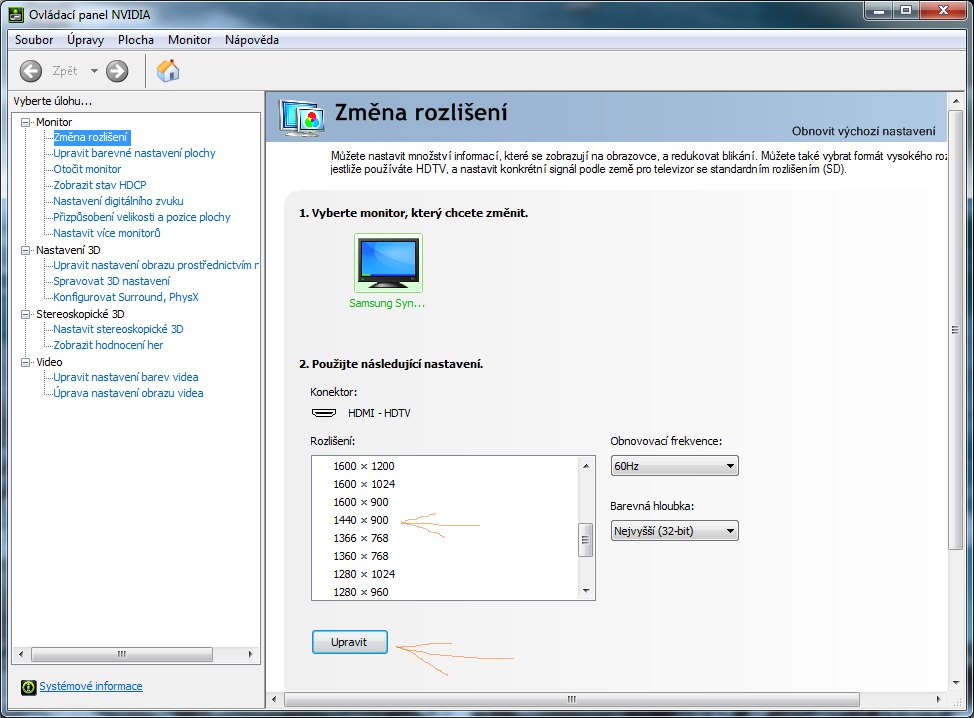Viewport: 974px width, 718px height.
Task: Click the NVIDIA title bar icon
Action: coord(16,14)
